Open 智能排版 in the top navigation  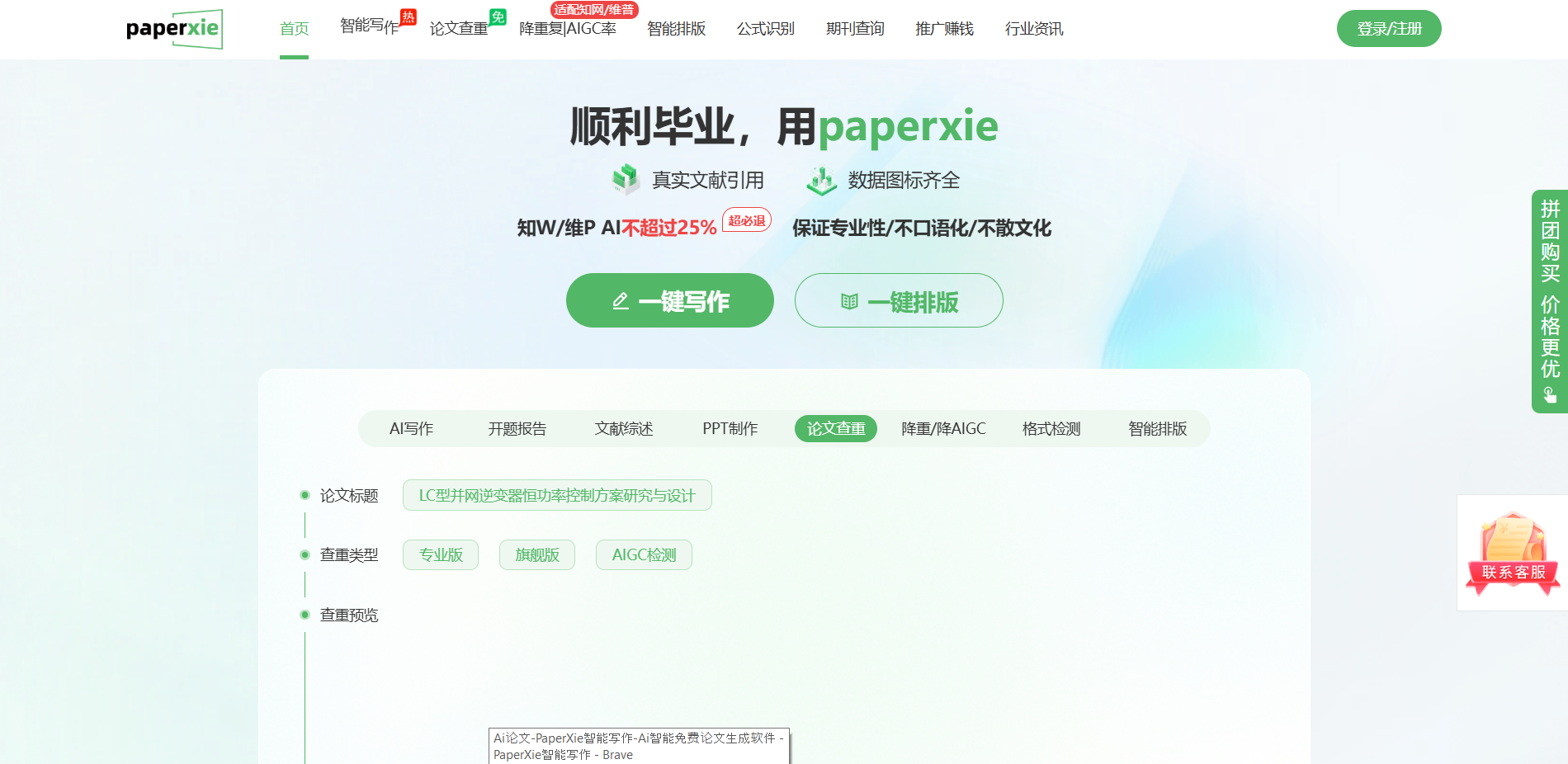[x=676, y=29]
